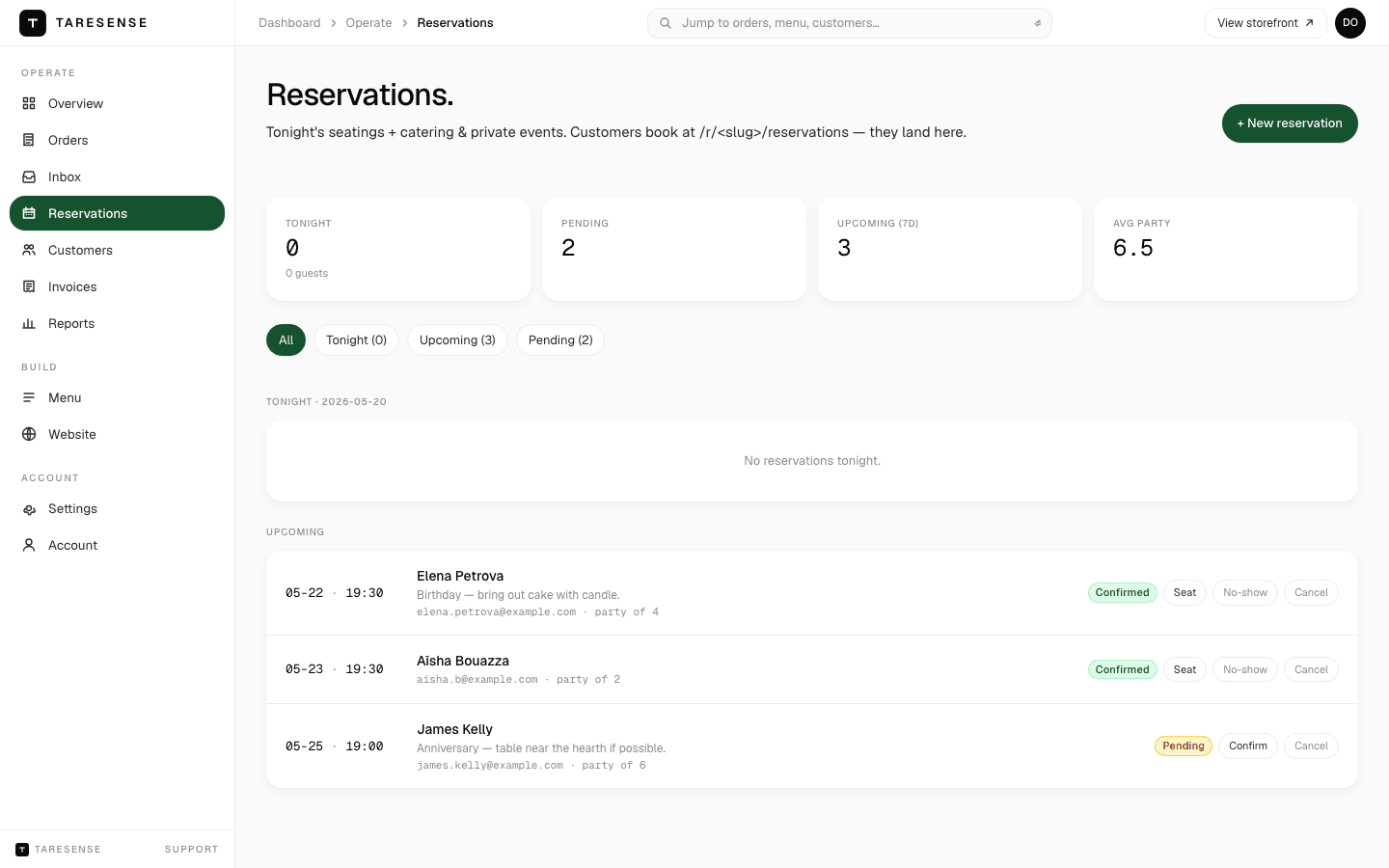Click the search magnifier icon

666,23
